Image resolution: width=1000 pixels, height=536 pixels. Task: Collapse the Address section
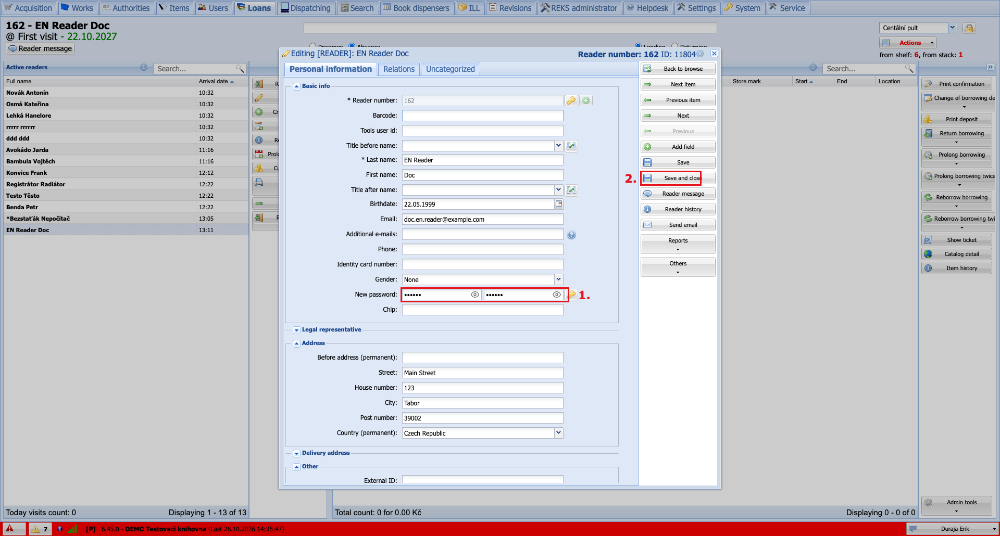[297, 343]
